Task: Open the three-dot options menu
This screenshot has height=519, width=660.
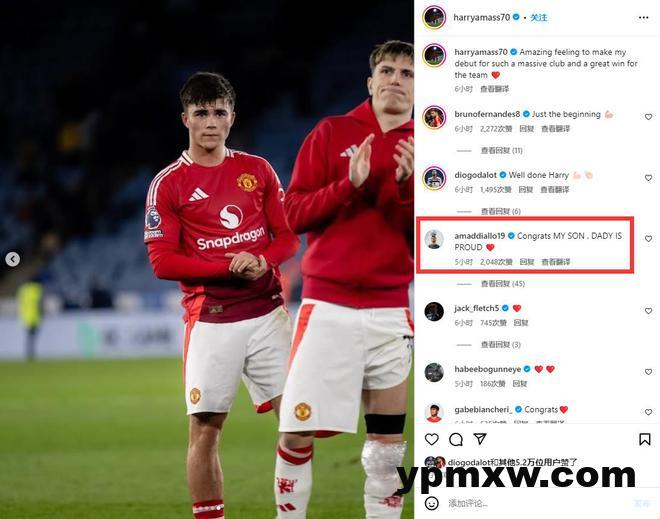Action: (x=643, y=17)
